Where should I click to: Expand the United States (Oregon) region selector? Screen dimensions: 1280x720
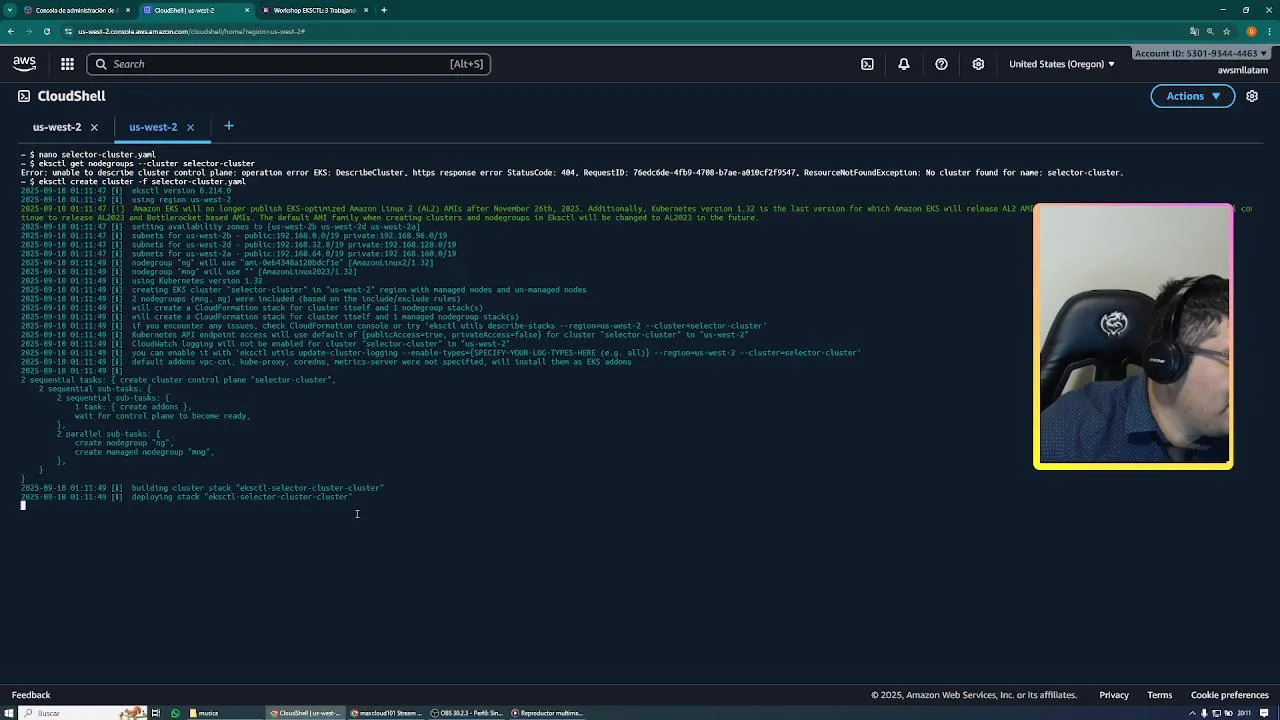click(1061, 64)
